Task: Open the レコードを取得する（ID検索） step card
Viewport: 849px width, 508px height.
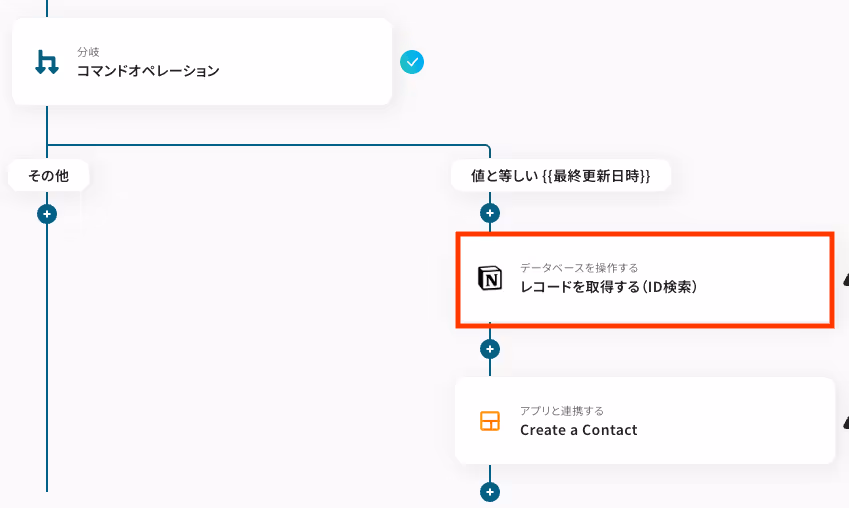Action: pos(645,280)
